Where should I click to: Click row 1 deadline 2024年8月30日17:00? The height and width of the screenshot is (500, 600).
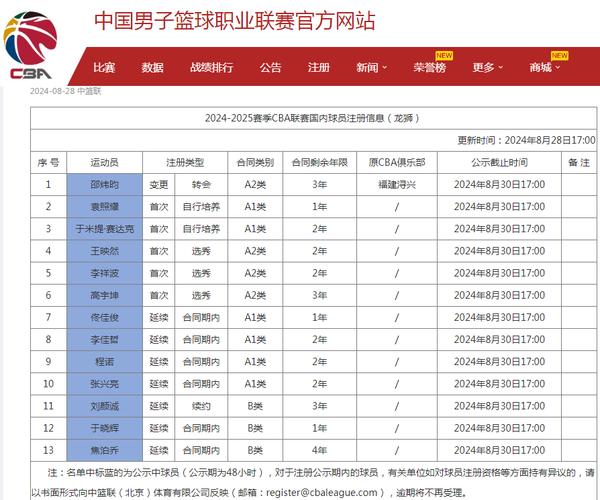point(499,185)
